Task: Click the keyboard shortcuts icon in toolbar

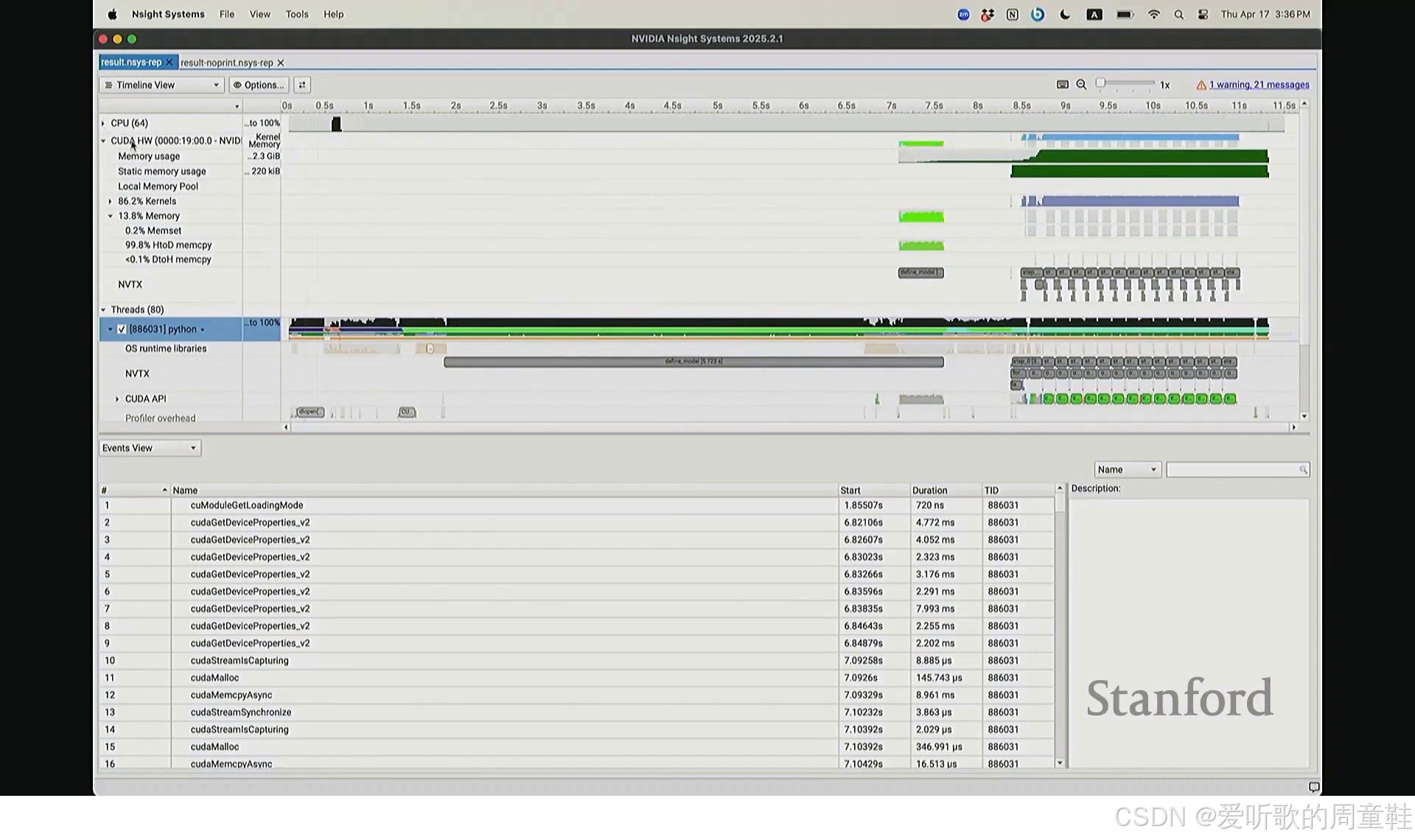Action: pos(1062,85)
